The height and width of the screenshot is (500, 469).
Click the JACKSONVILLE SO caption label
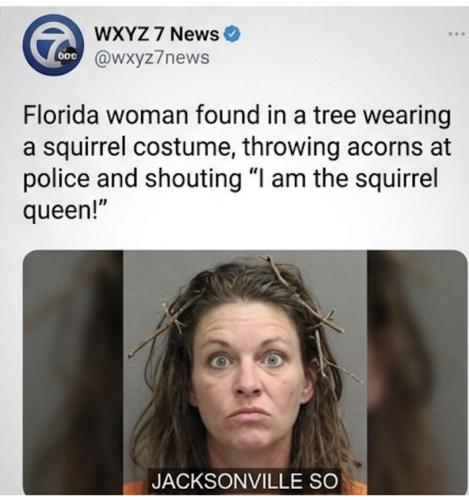(245, 481)
